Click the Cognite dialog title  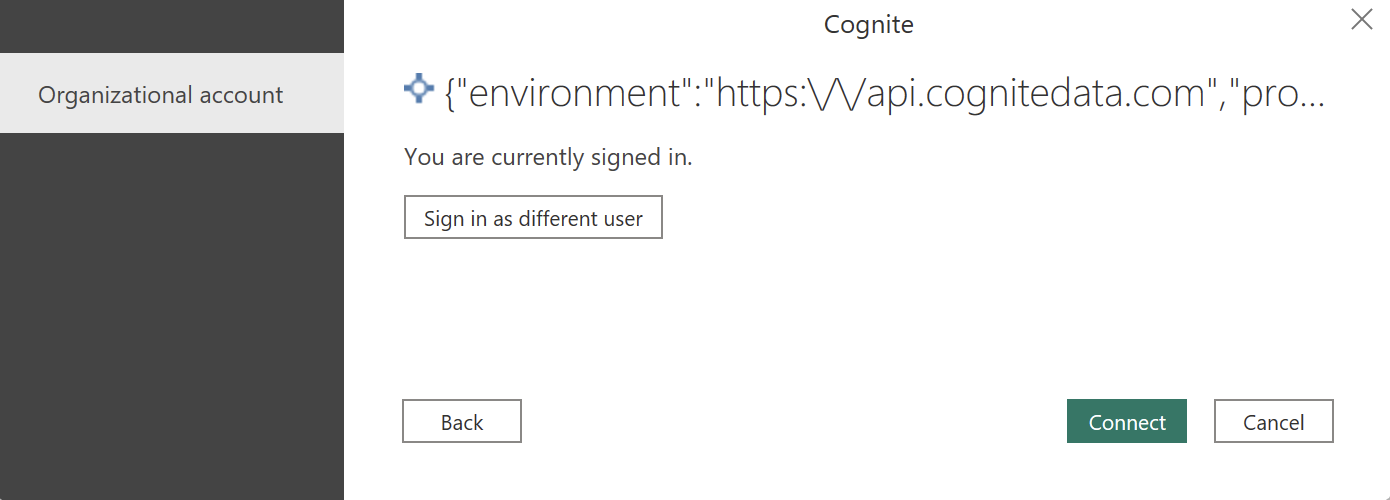pyautogui.click(x=868, y=24)
